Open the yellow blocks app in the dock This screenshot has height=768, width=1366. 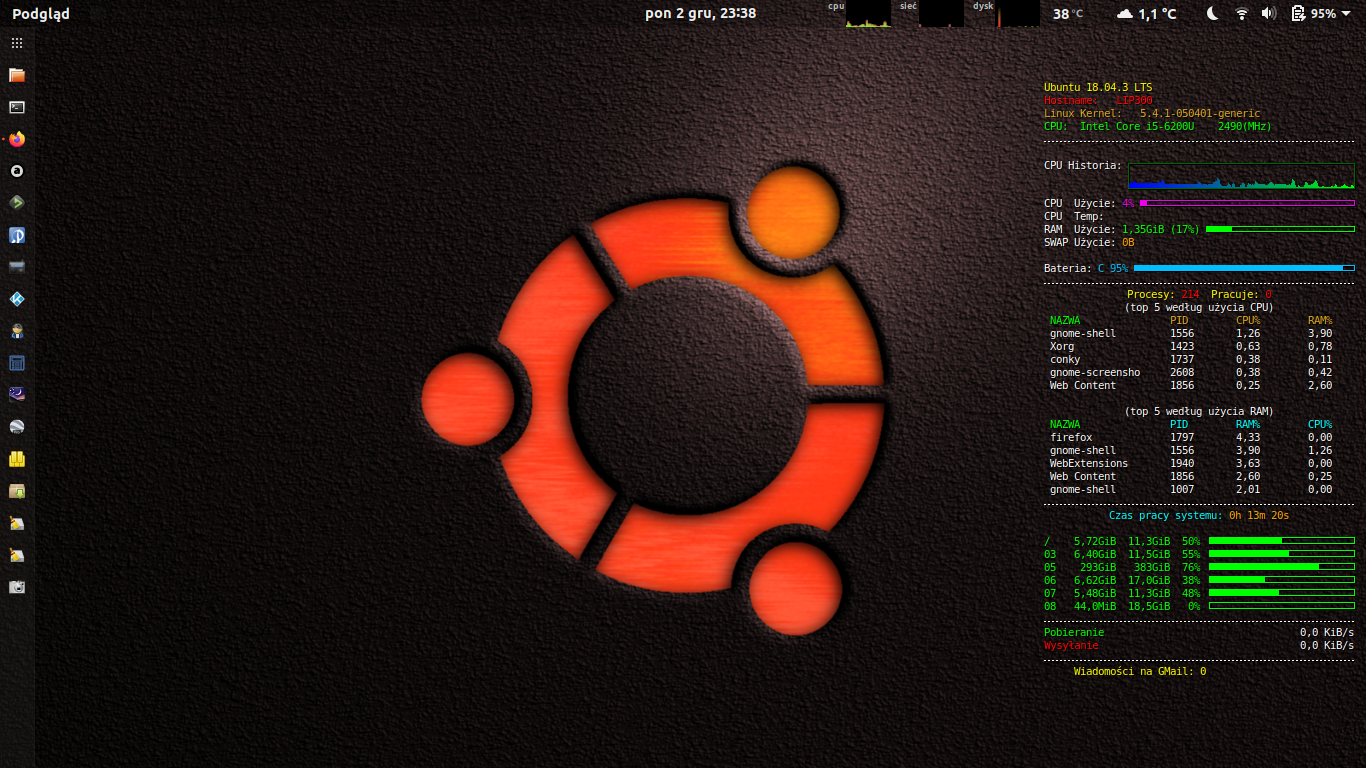(16, 459)
